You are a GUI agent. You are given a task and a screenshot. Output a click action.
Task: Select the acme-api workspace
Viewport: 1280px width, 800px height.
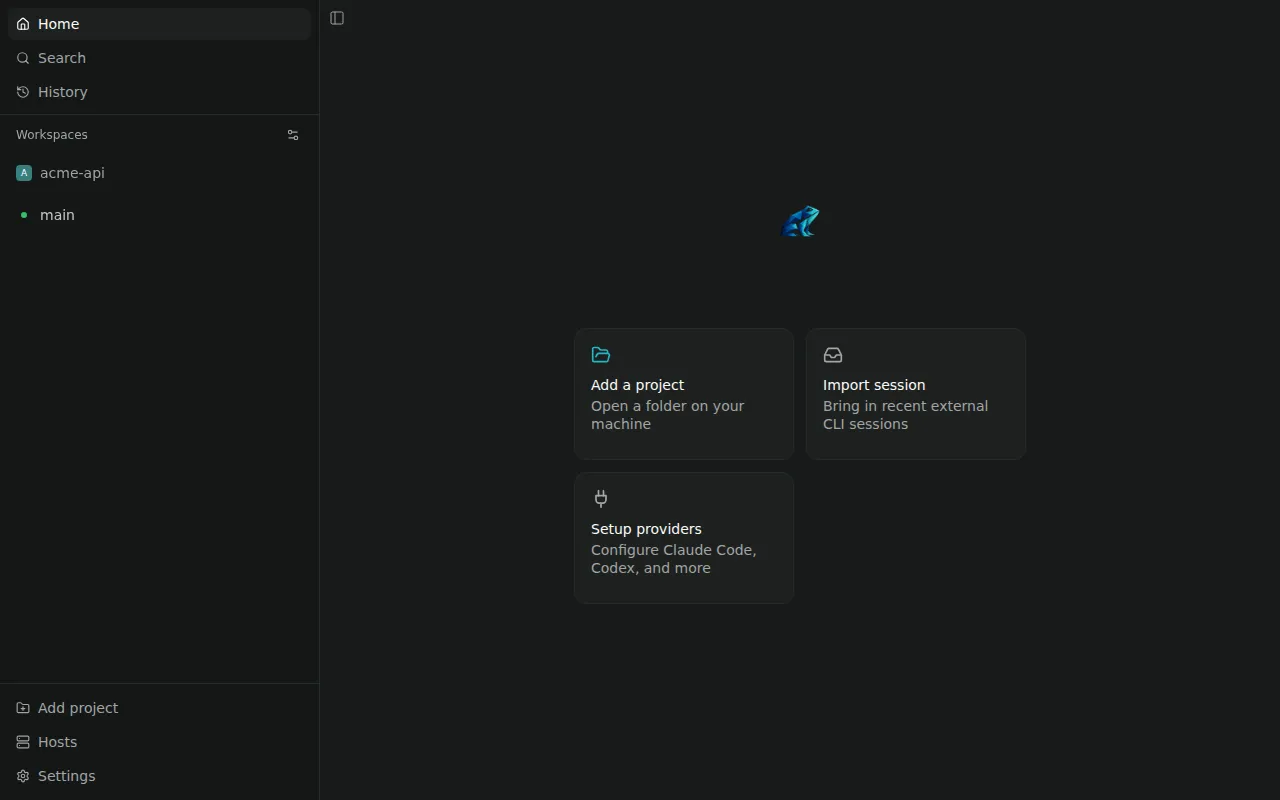160,173
